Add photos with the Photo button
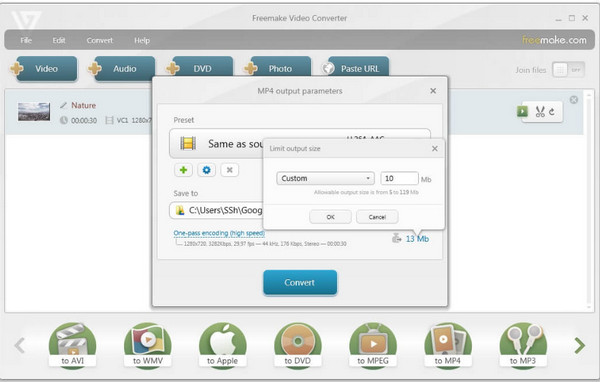600x382 pixels. click(278, 67)
